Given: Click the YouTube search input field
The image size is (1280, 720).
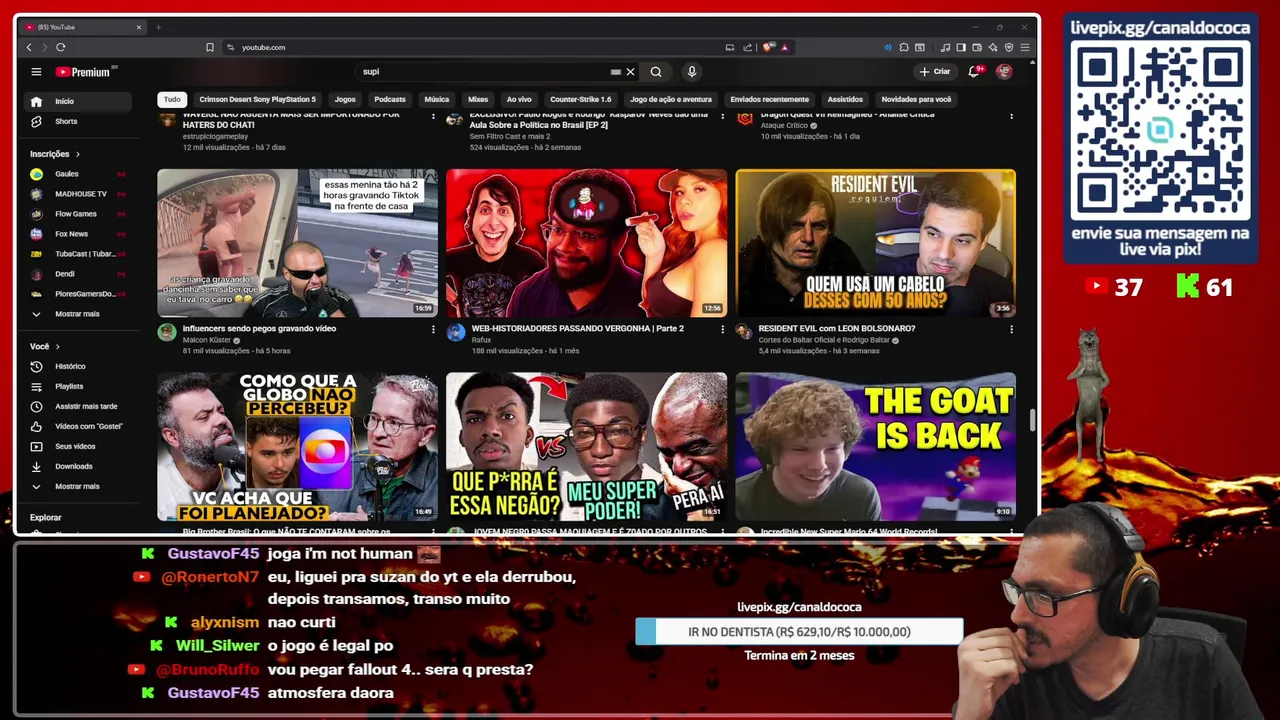Looking at the screenshot, I should [485, 72].
